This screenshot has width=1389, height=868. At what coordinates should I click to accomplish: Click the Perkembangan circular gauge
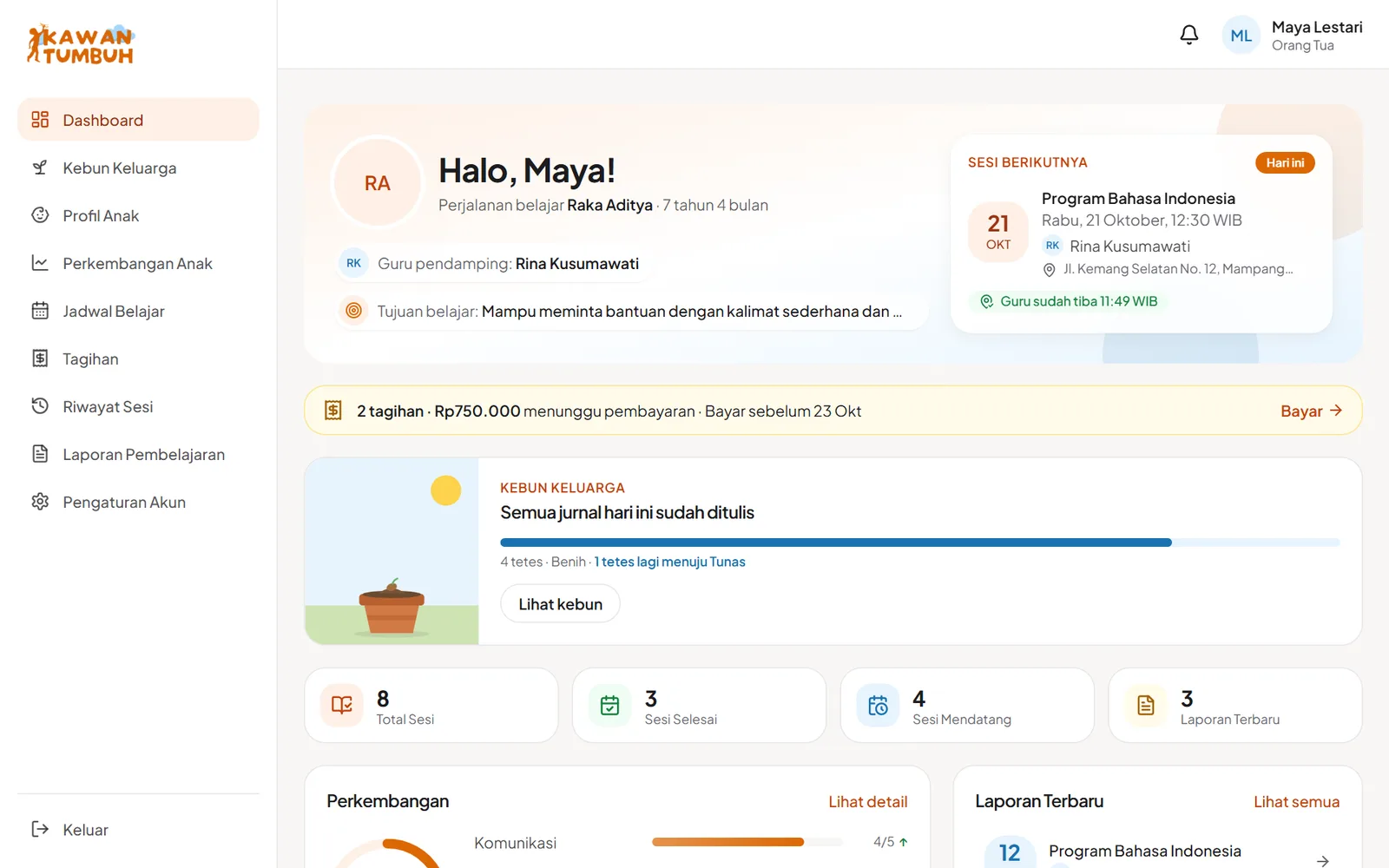pyautogui.click(x=387, y=854)
